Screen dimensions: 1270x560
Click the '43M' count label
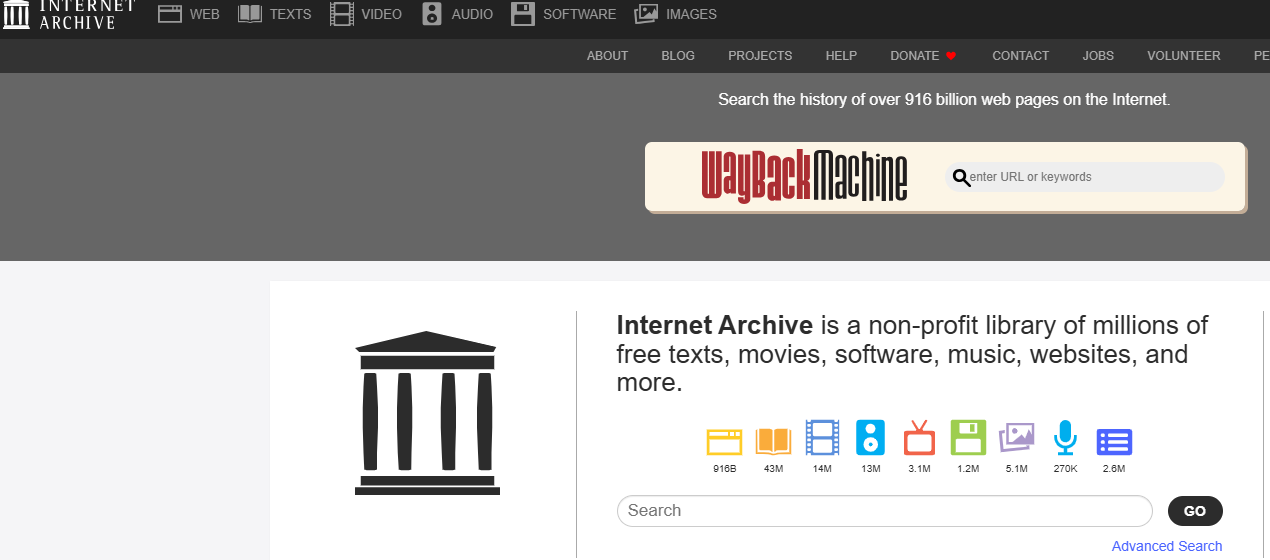tap(773, 469)
